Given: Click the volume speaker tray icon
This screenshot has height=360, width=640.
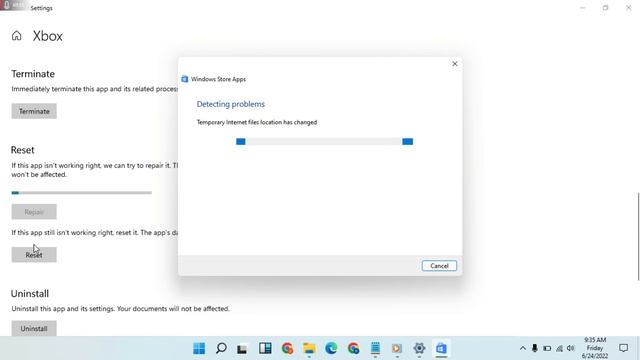Looking at the screenshot, I should tap(571, 348).
